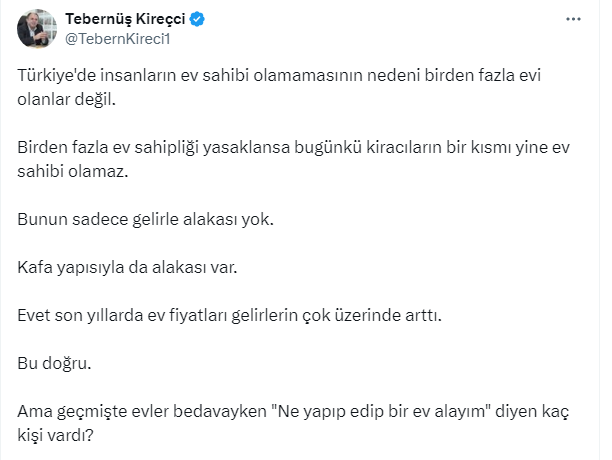Open the @TebernKireci1 handle link

(x=113, y=39)
